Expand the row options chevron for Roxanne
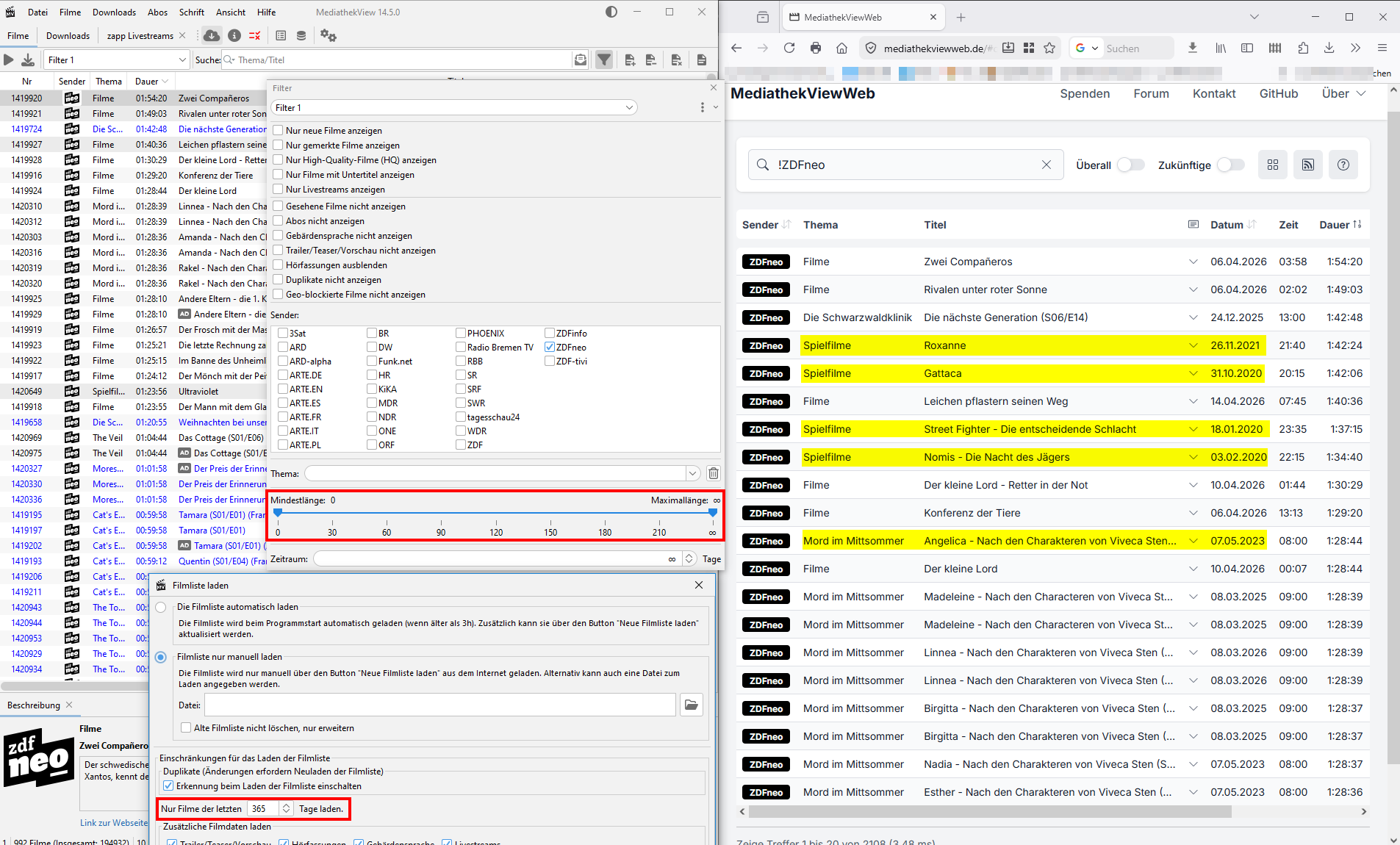Viewport: 1400px width, 845px height. point(1193,345)
